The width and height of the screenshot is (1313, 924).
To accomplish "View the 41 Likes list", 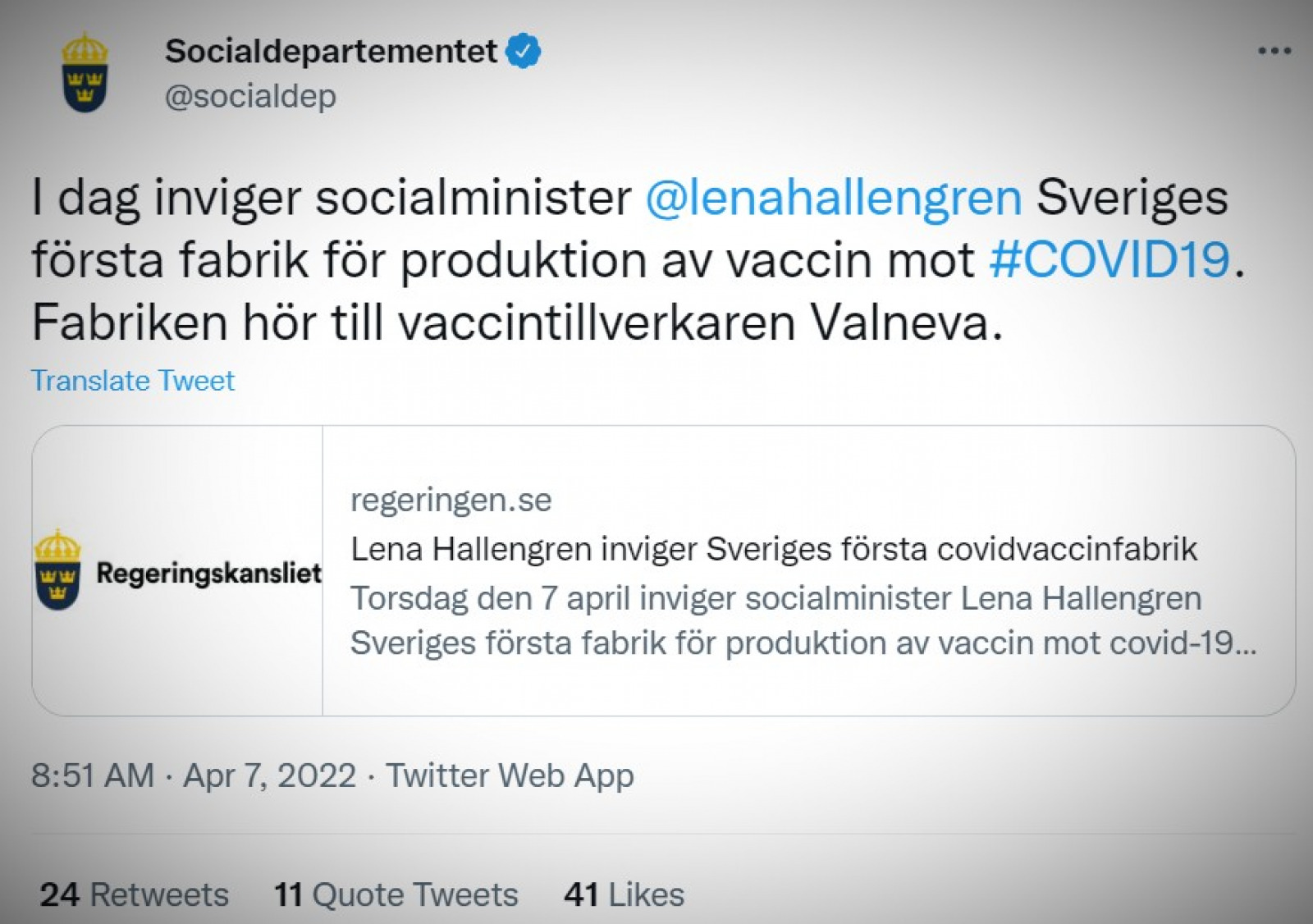I will tap(624, 894).
